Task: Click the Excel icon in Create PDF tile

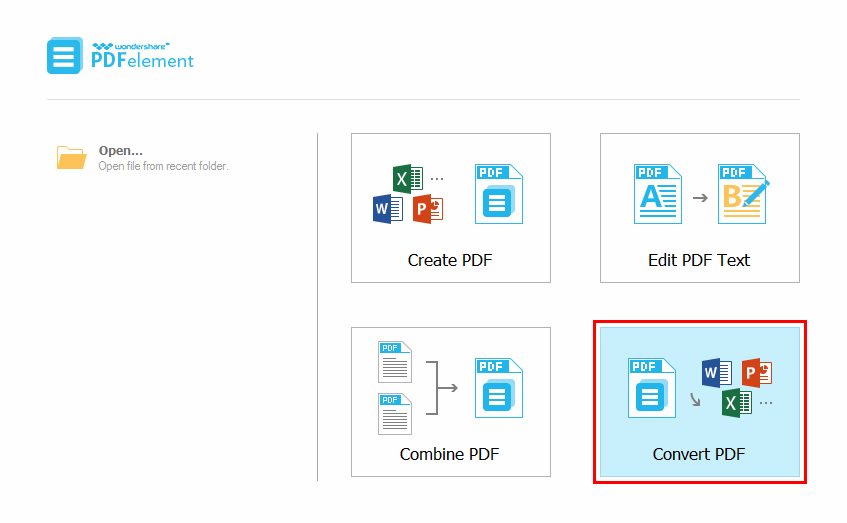Action: [x=407, y=180]
